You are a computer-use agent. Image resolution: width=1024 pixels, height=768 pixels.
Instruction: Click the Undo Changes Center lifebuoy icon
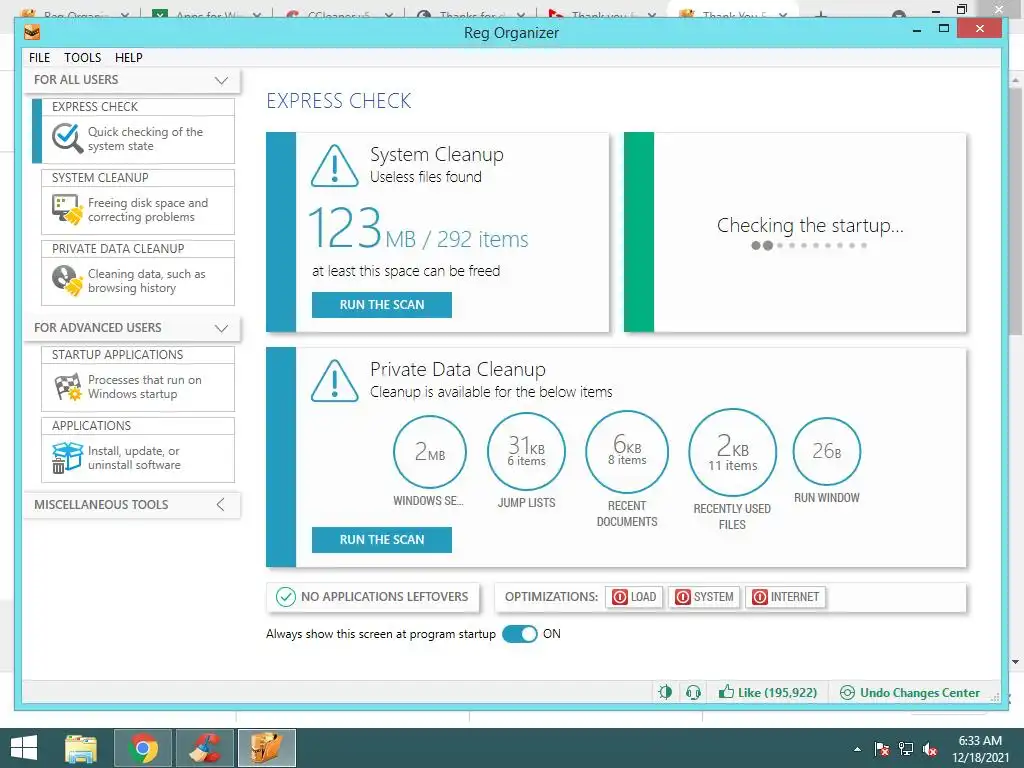click(x=847, y=692)
